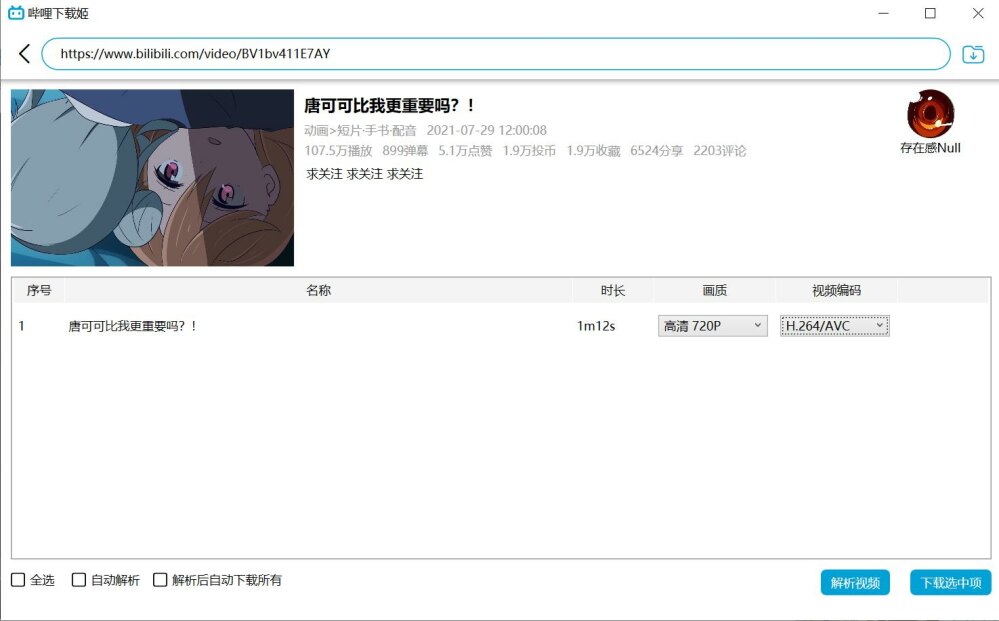The height and width of the screenshot is (621, 999).
Task: Click the 1m12s duration cell
Action: 596,326
